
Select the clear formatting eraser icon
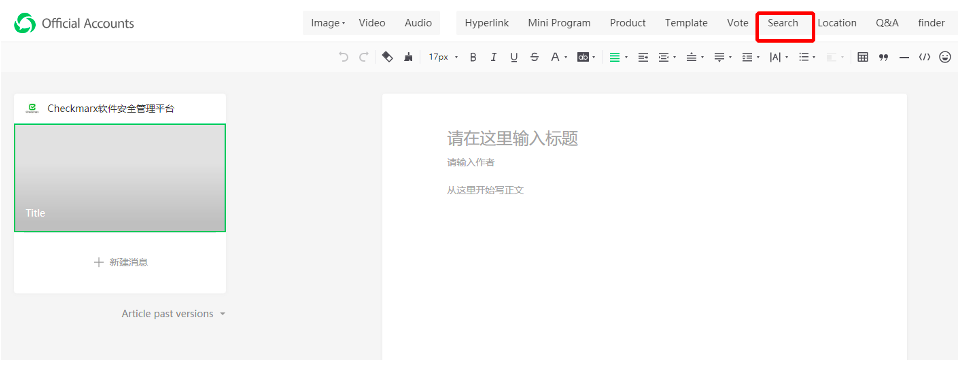pyautogui.click(x=387, y=57)
